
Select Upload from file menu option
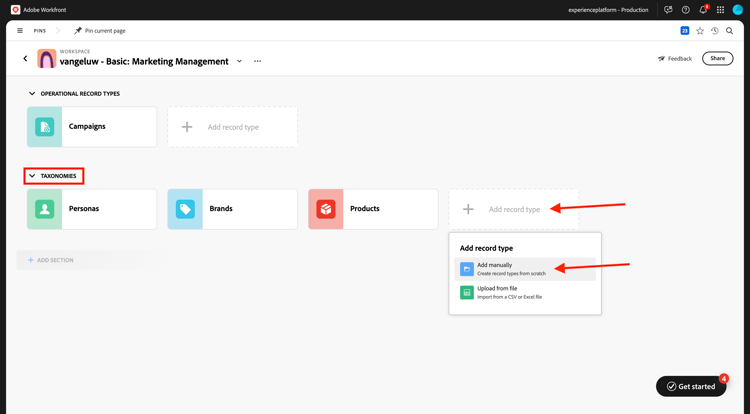click(525, 292)
